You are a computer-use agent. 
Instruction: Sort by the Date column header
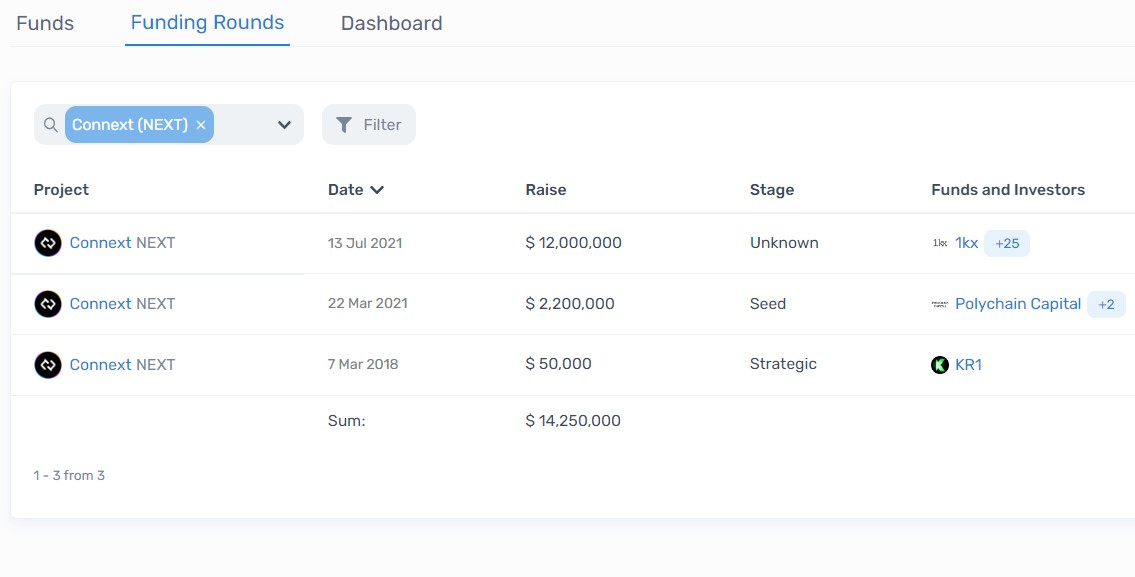(355, 190)
